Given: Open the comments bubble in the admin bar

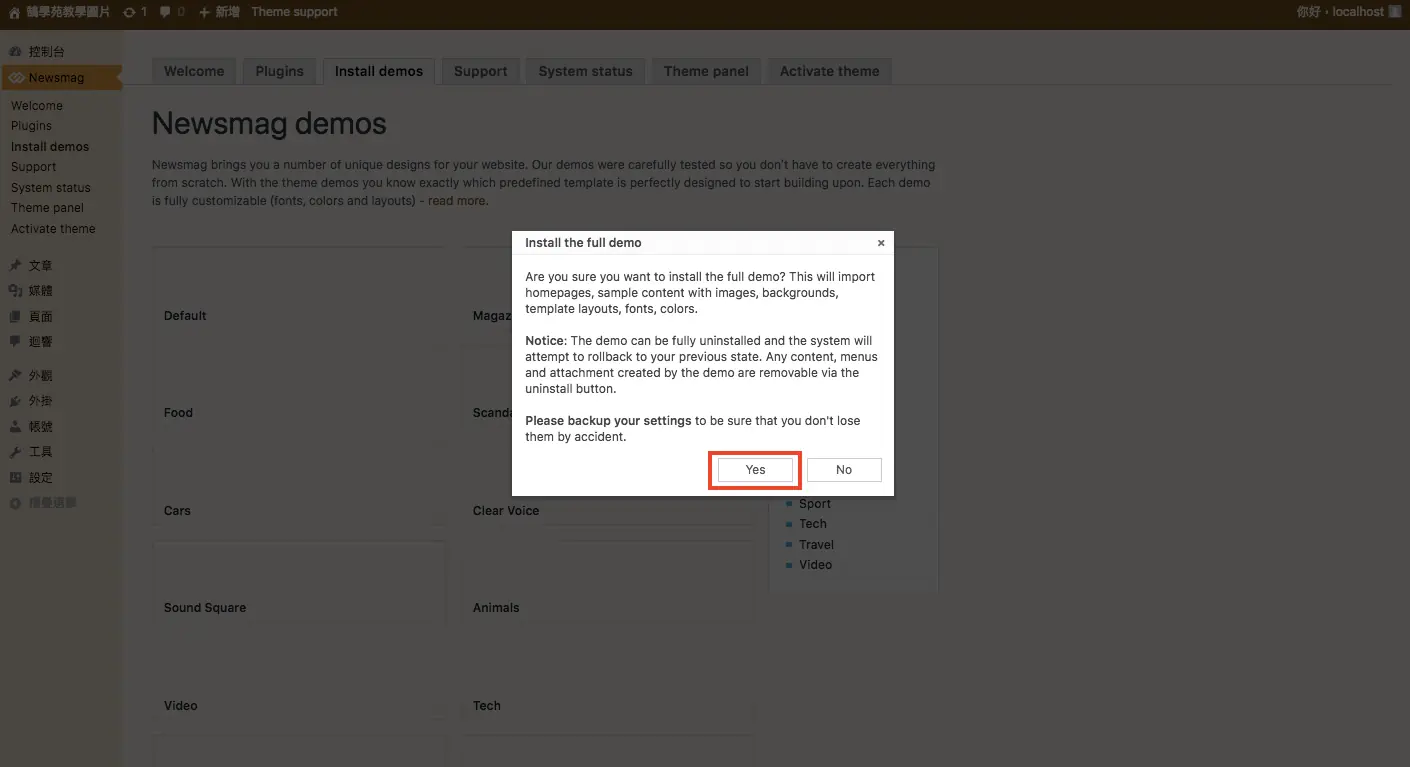Looking at the screenshot, I should point(165,12).
